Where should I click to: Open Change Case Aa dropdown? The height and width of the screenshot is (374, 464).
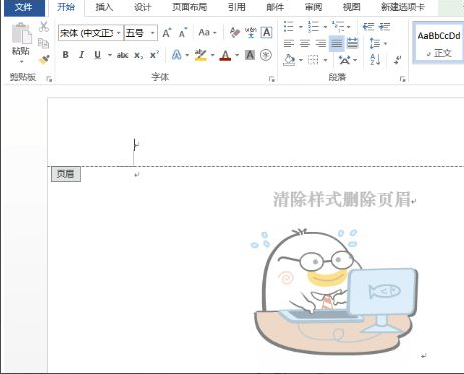coord(207,33)
